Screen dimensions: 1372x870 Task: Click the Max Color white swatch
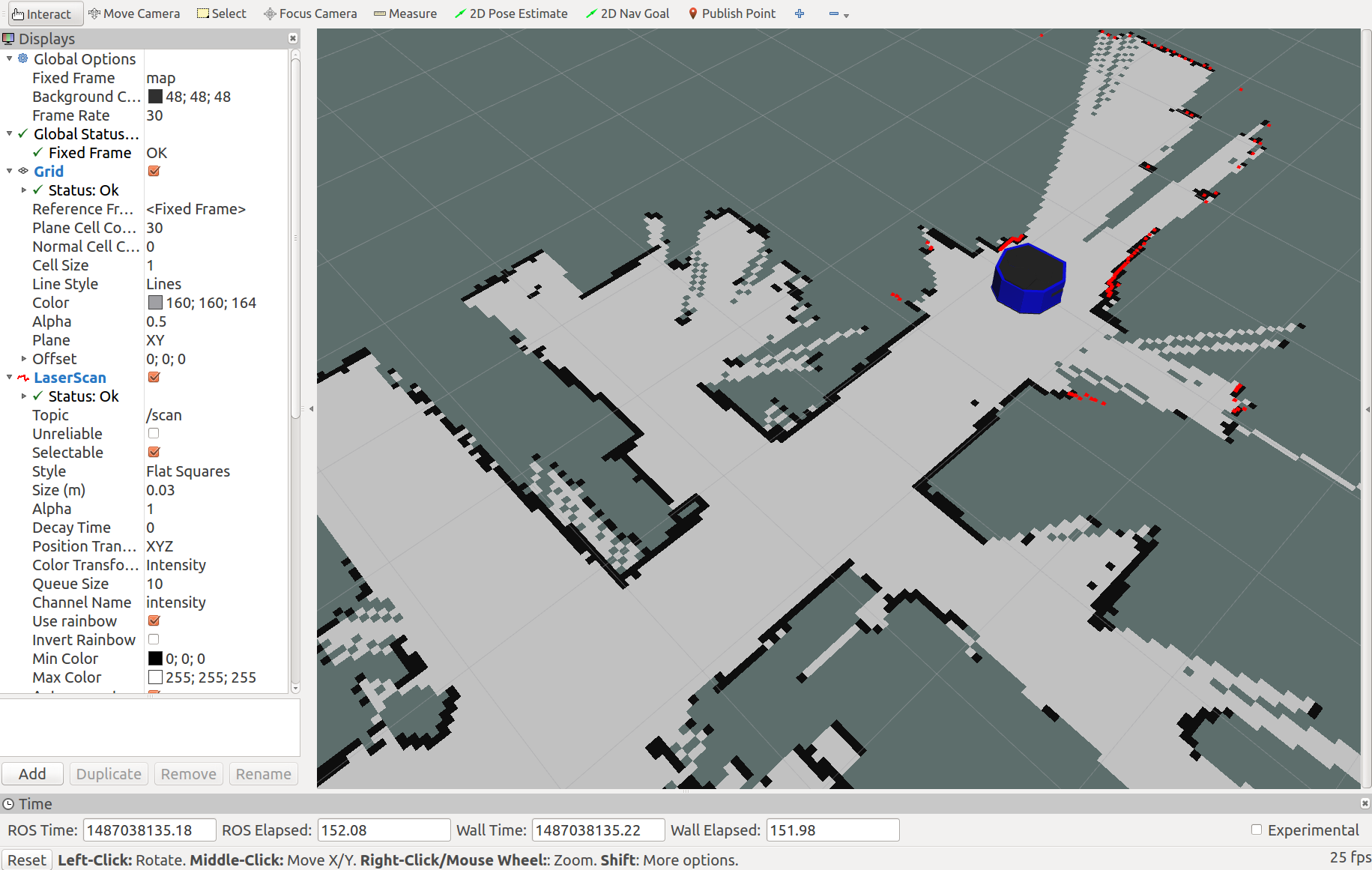155,677
